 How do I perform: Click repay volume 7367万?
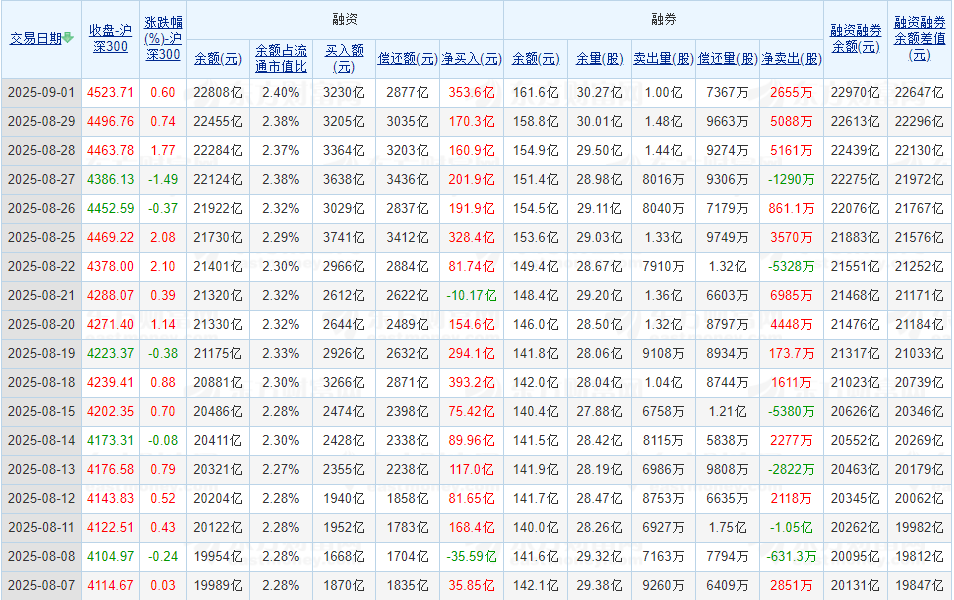pos(727,92)
